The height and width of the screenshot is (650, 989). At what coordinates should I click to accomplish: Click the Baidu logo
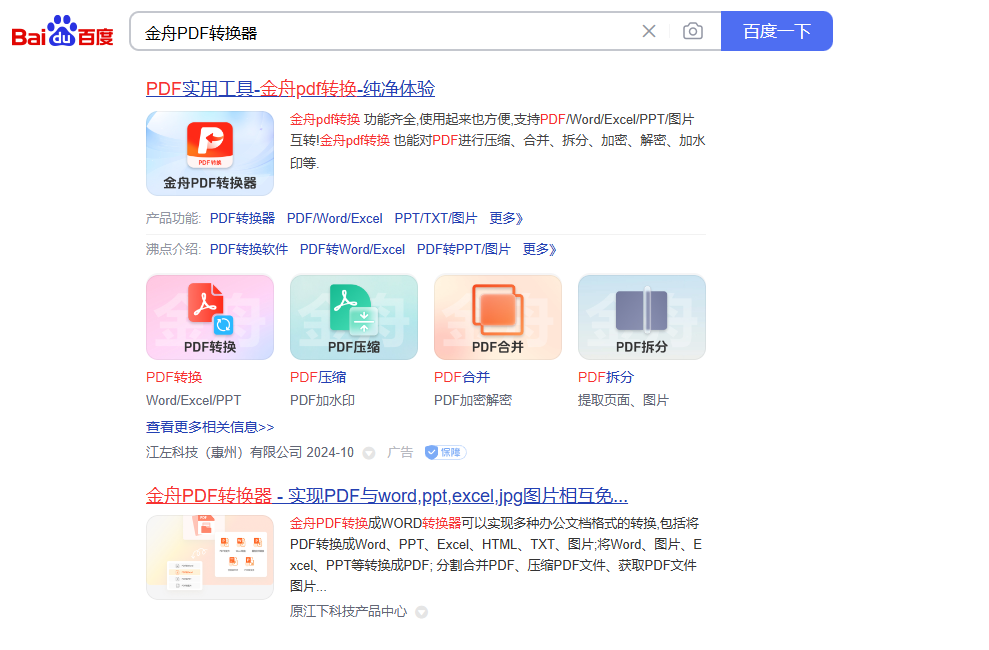(x=62, y=32)
